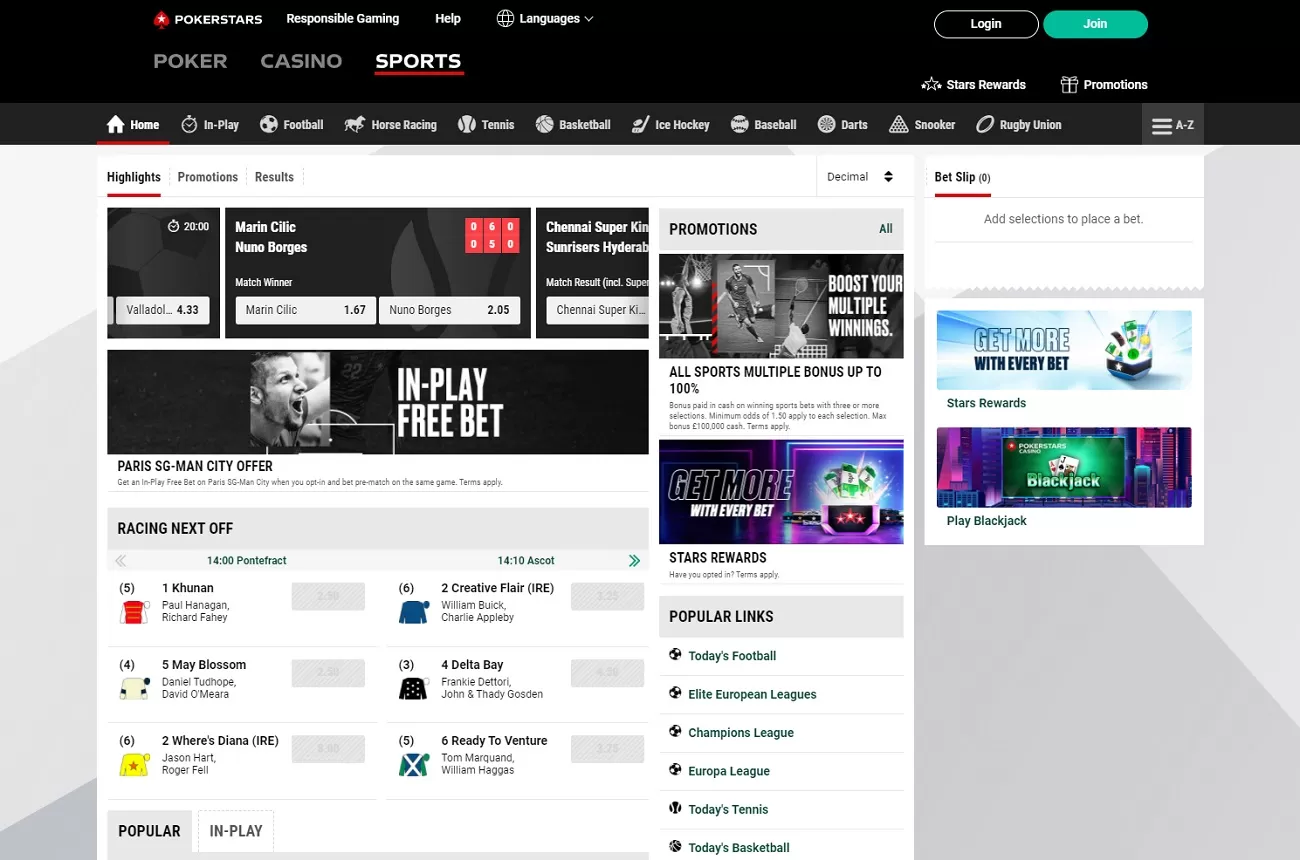Click the odds button for 6 Ready To Venture
This screenshot has width=1300, height=860.
[x=608, y=749]
